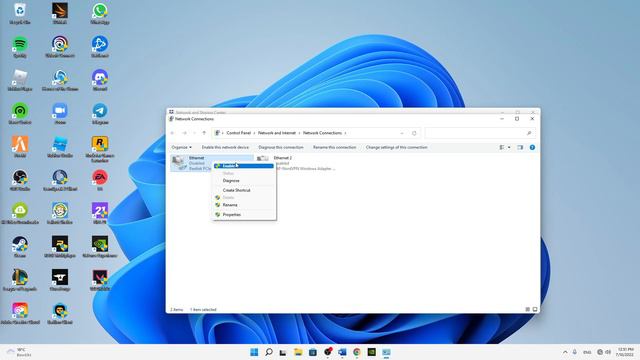Open taskbar Search
640x360 pixels.
(x=269, y=352)
